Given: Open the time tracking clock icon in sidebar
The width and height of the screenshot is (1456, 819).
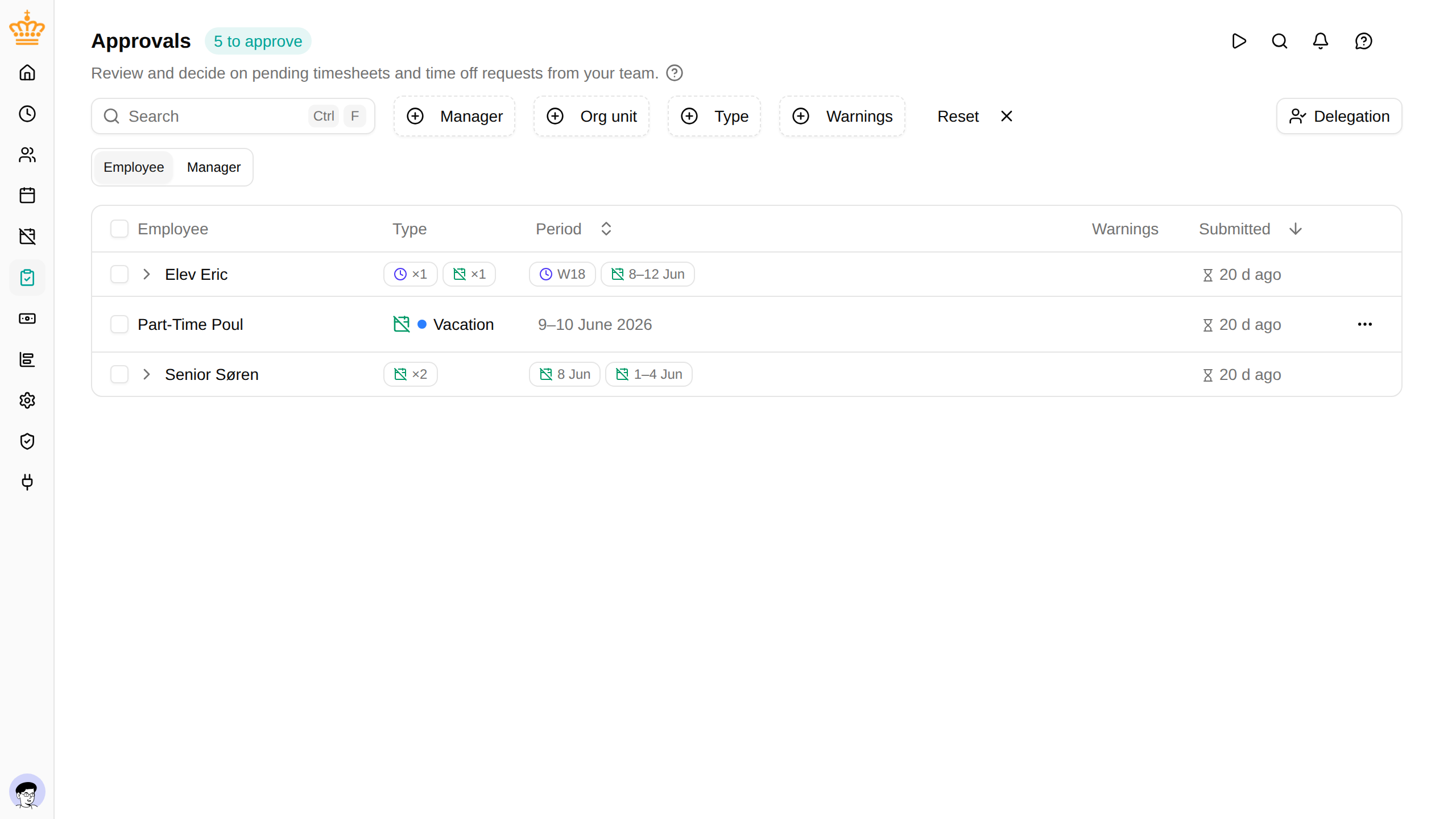Looking at the screenshot, I should [27, 114].
